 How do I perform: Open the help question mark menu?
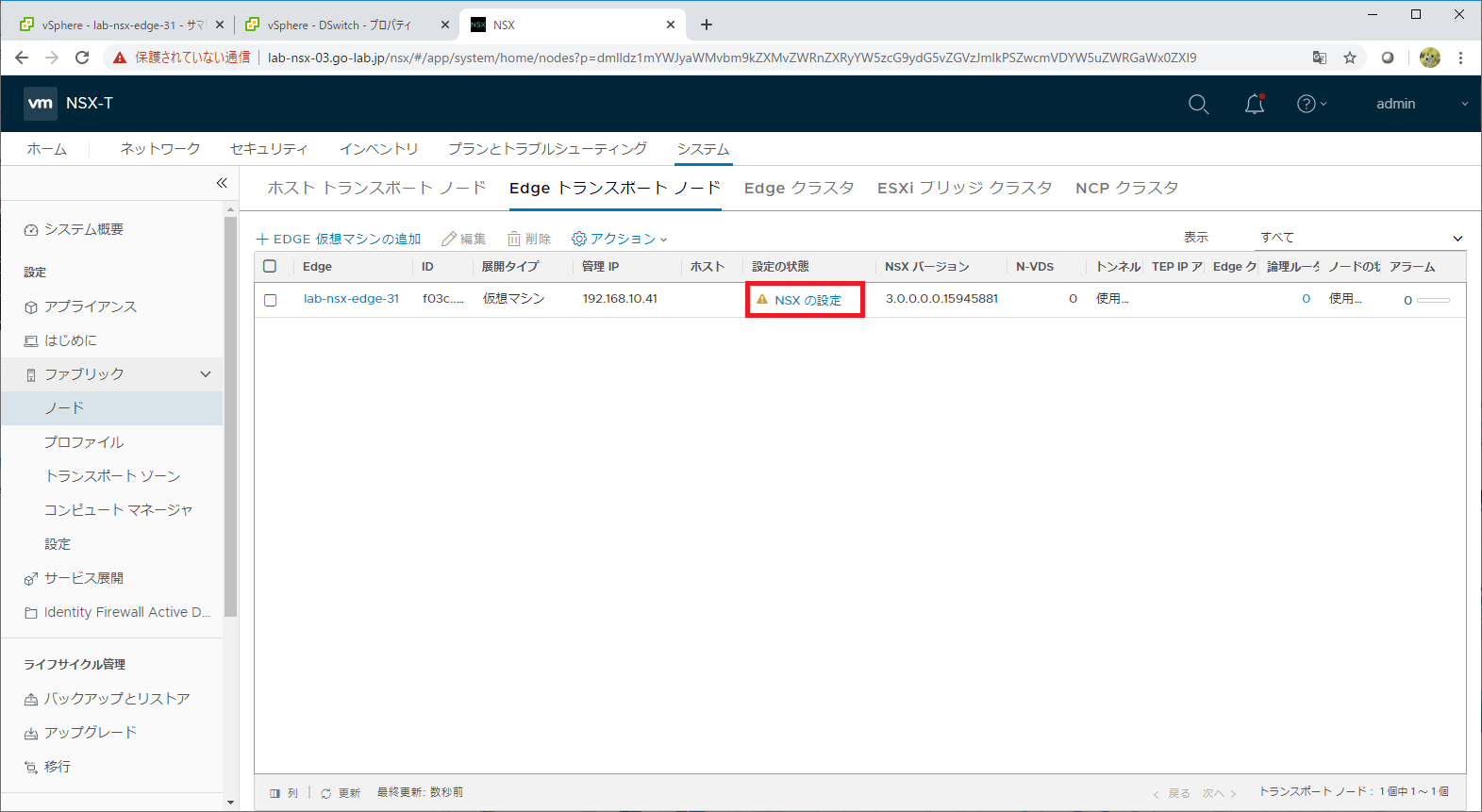(x=1311, y=104)
